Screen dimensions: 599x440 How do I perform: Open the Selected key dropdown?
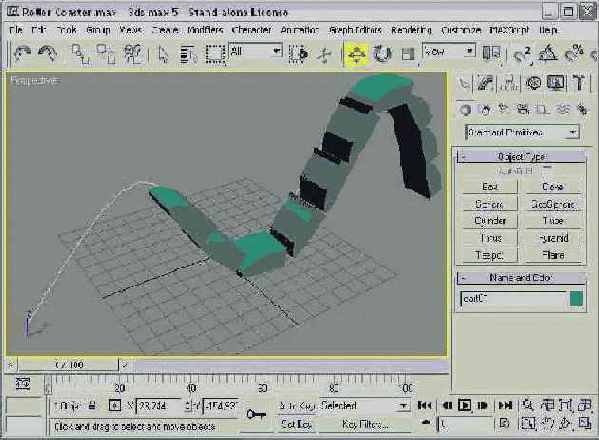coord(364,406)
